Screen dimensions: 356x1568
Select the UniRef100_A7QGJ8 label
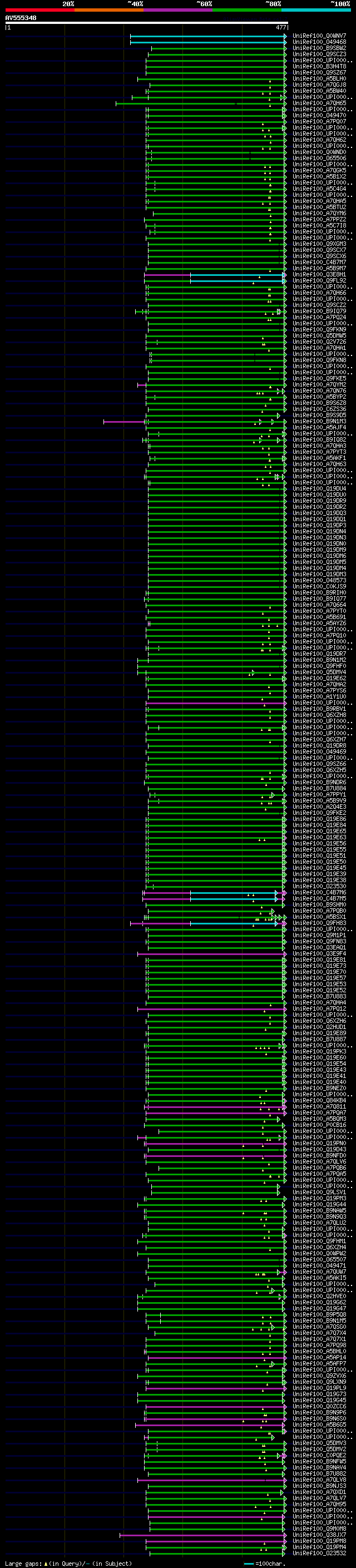coord(319,85)
